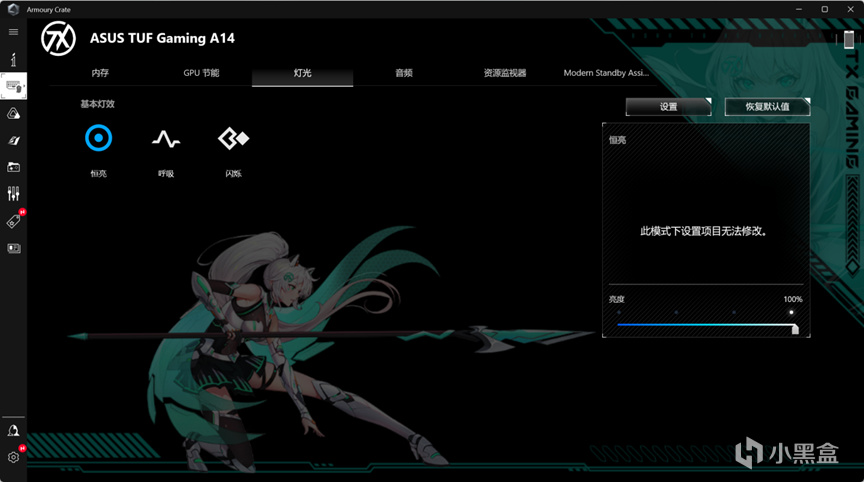
Task: Select the Device keyboard icon in sidebar
Action: coord(13,86)
